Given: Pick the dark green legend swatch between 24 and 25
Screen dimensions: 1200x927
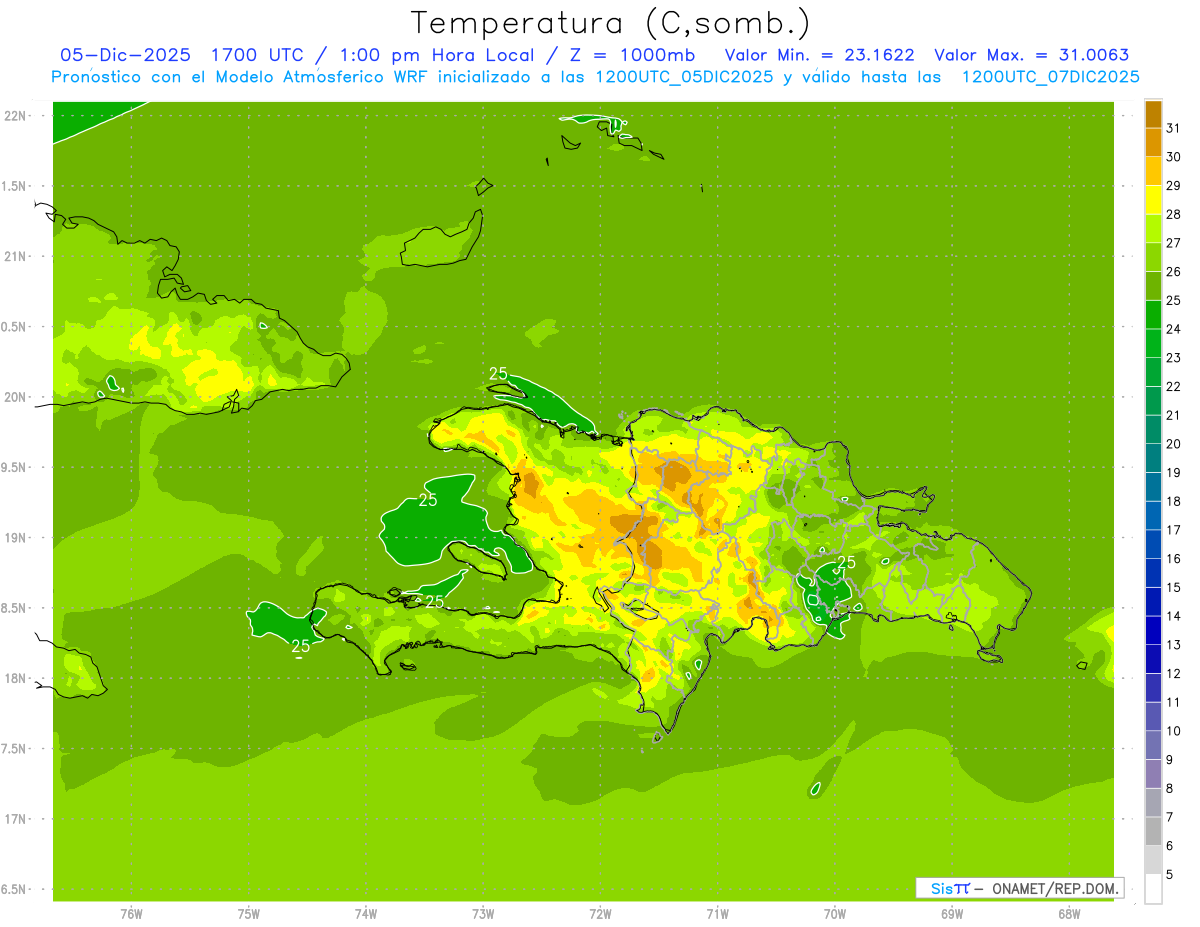Looking at the screenshot, I should (1153, 314).
